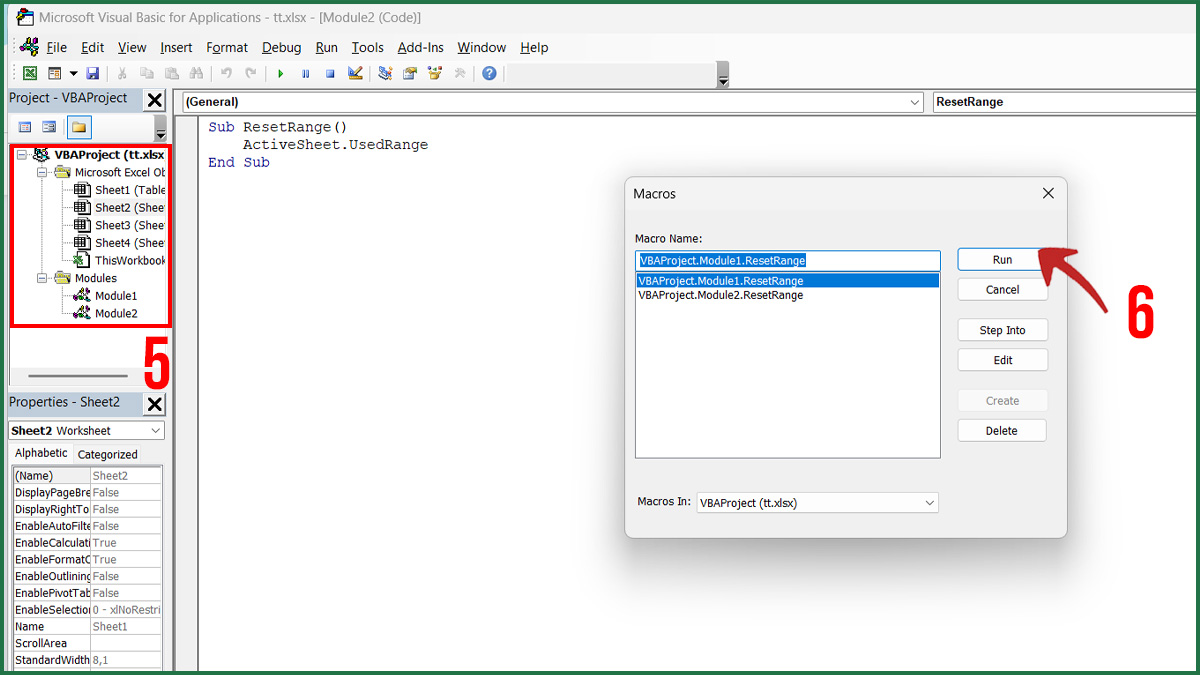This screenshot has height=675, width=1200.
Task: Close the Macros dialog
Action: coord(1048,193)
